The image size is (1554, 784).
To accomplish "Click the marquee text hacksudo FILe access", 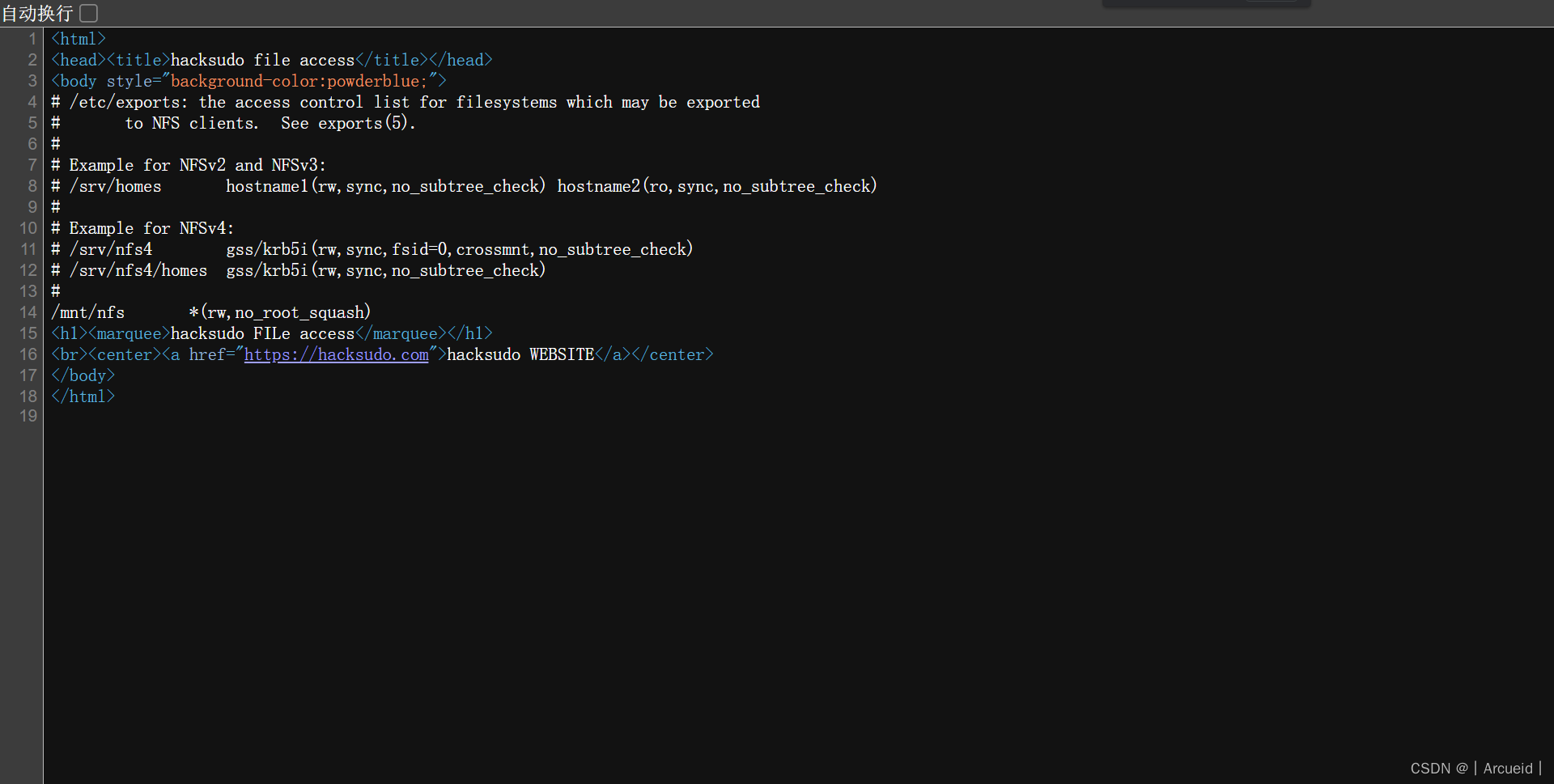I will [262, 333].
